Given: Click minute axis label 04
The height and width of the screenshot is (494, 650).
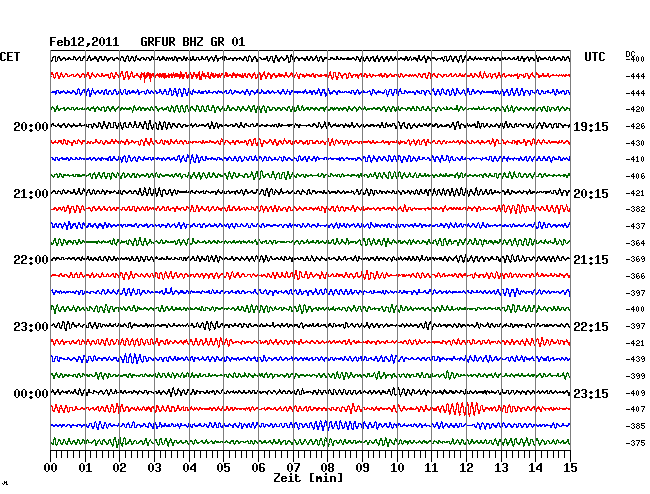Looking at the screenshot, I should (x=189, y=468).
